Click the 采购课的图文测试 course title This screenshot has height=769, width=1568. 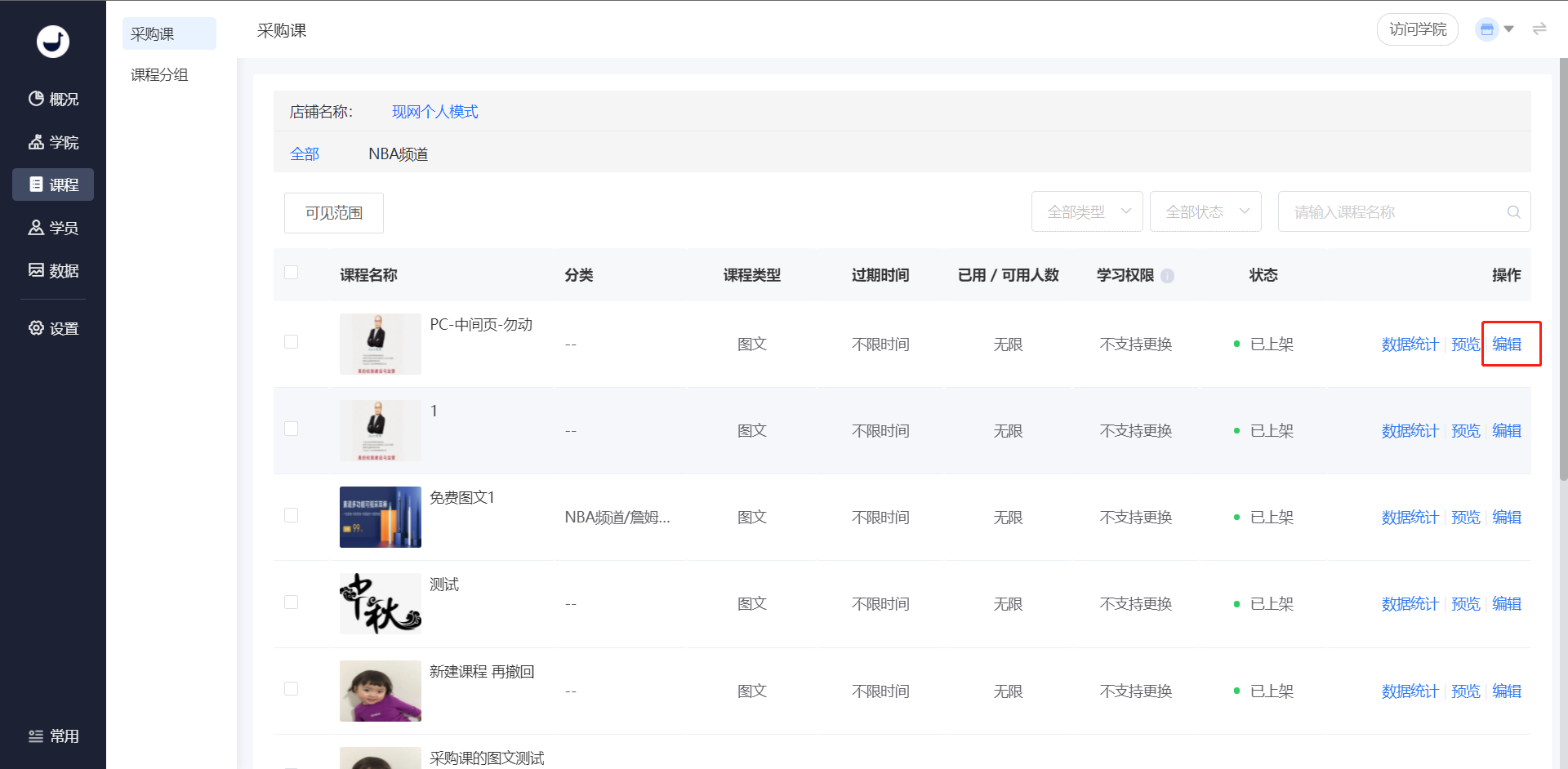tap(487, 758)
